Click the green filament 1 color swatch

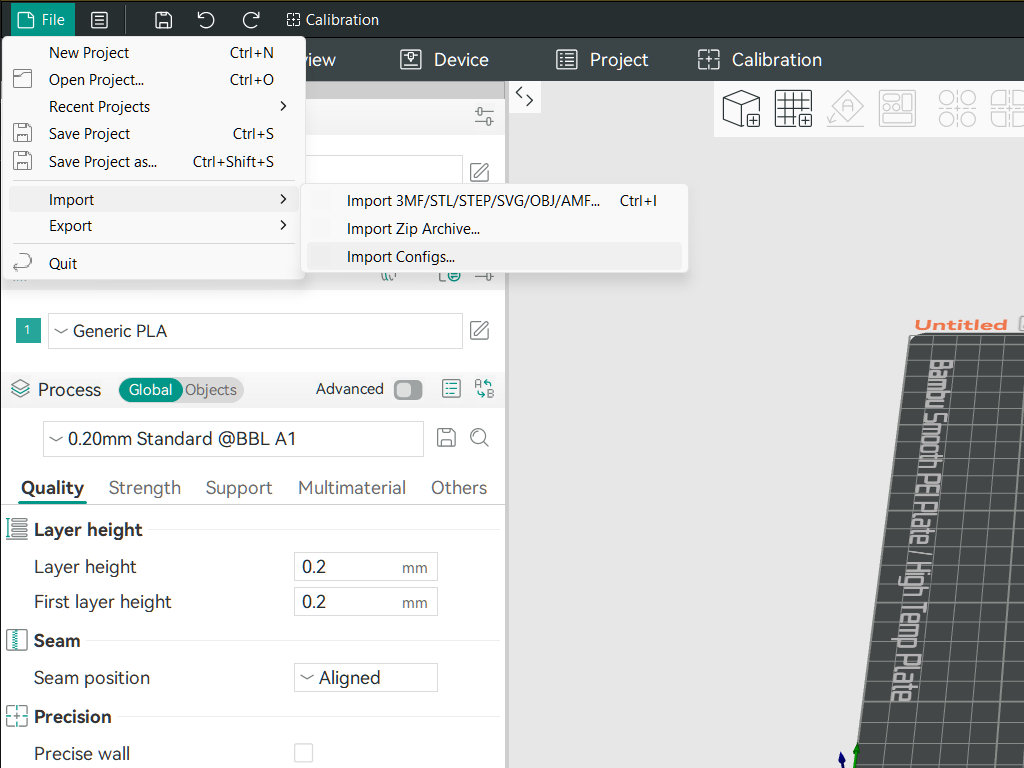click(28, 330)
